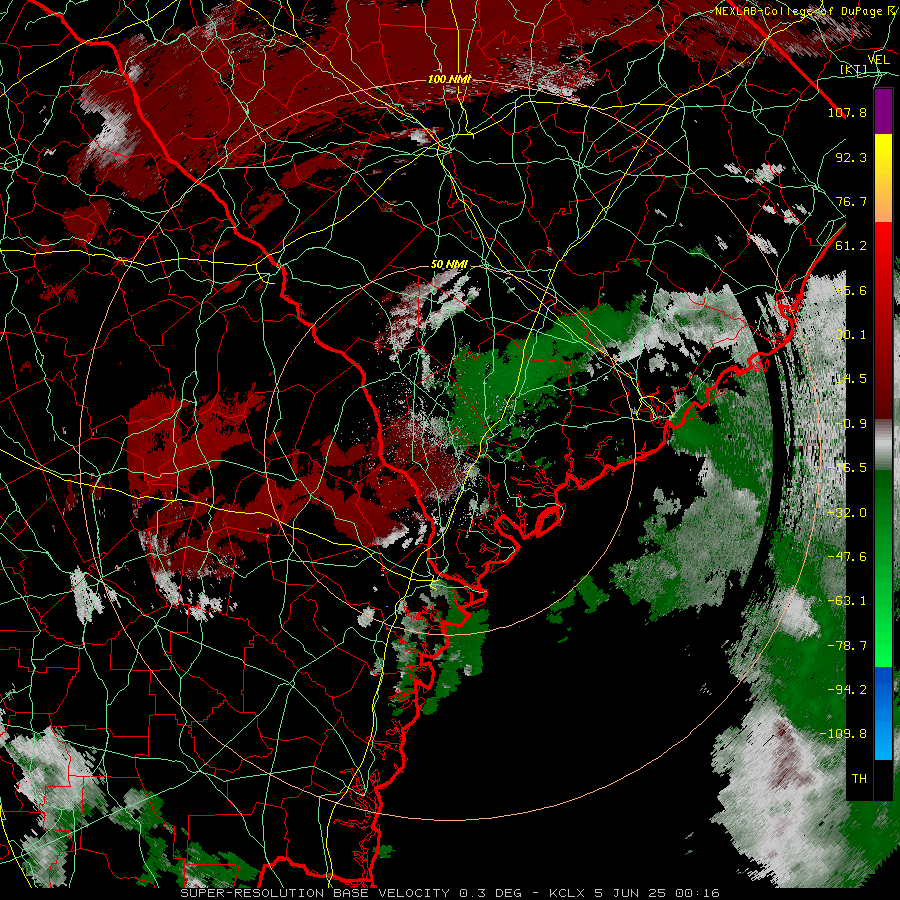The width and height of the screenshot is (900, 900).
Task: Click the -63.1 velocity scale value
Action: coord(847,601)
